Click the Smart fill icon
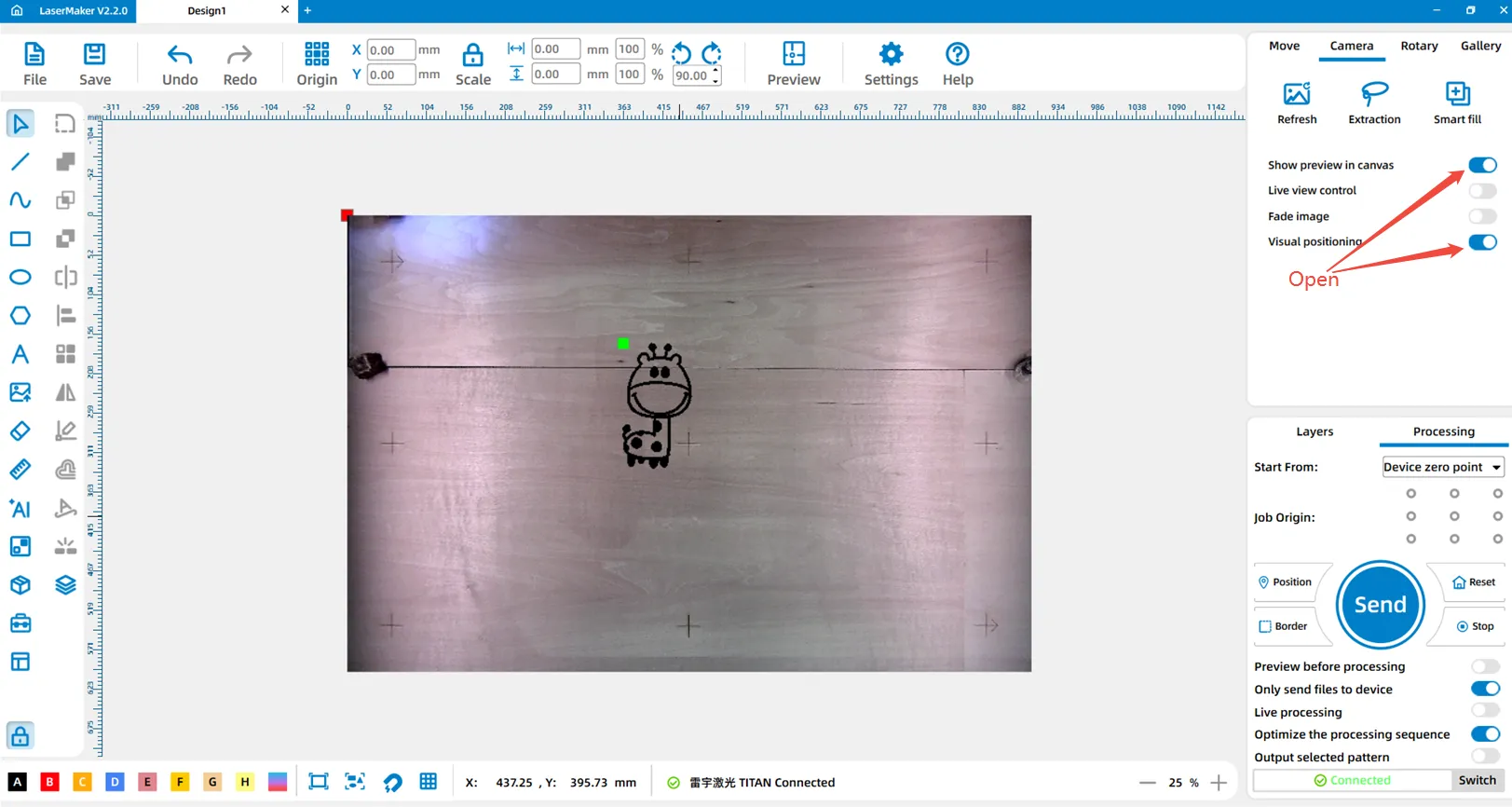Image resolution: width=1512 pixels, height=807 pixels. (1456, 94)
